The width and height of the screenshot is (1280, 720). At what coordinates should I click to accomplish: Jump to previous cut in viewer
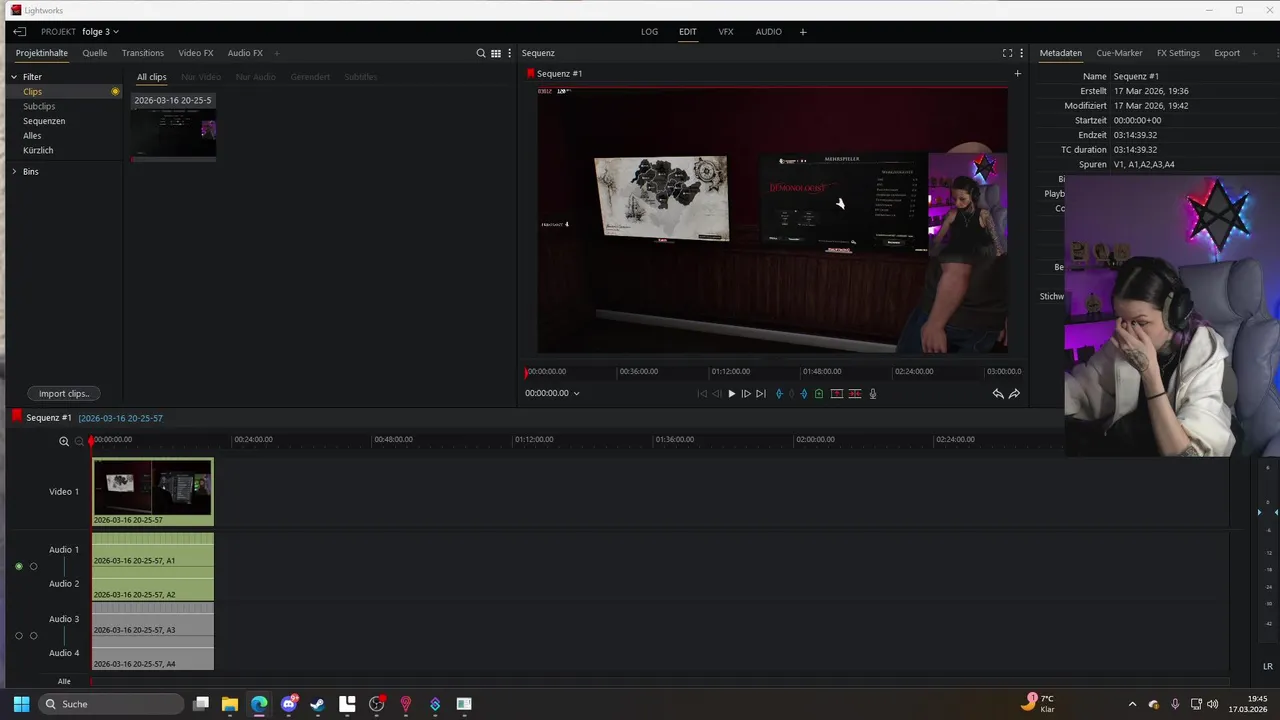coord(702,394)
